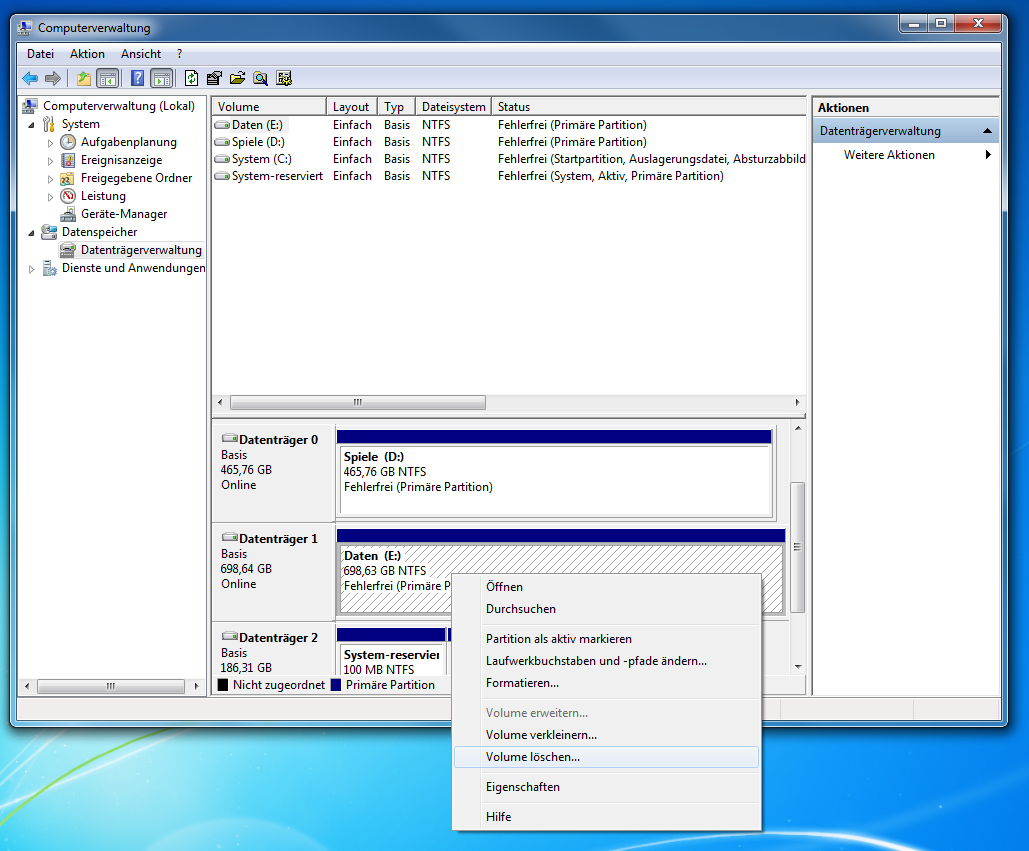1029x851 pixels.
Task: Expand Dienste und Anwendungen node
Action: pos(32,269)
